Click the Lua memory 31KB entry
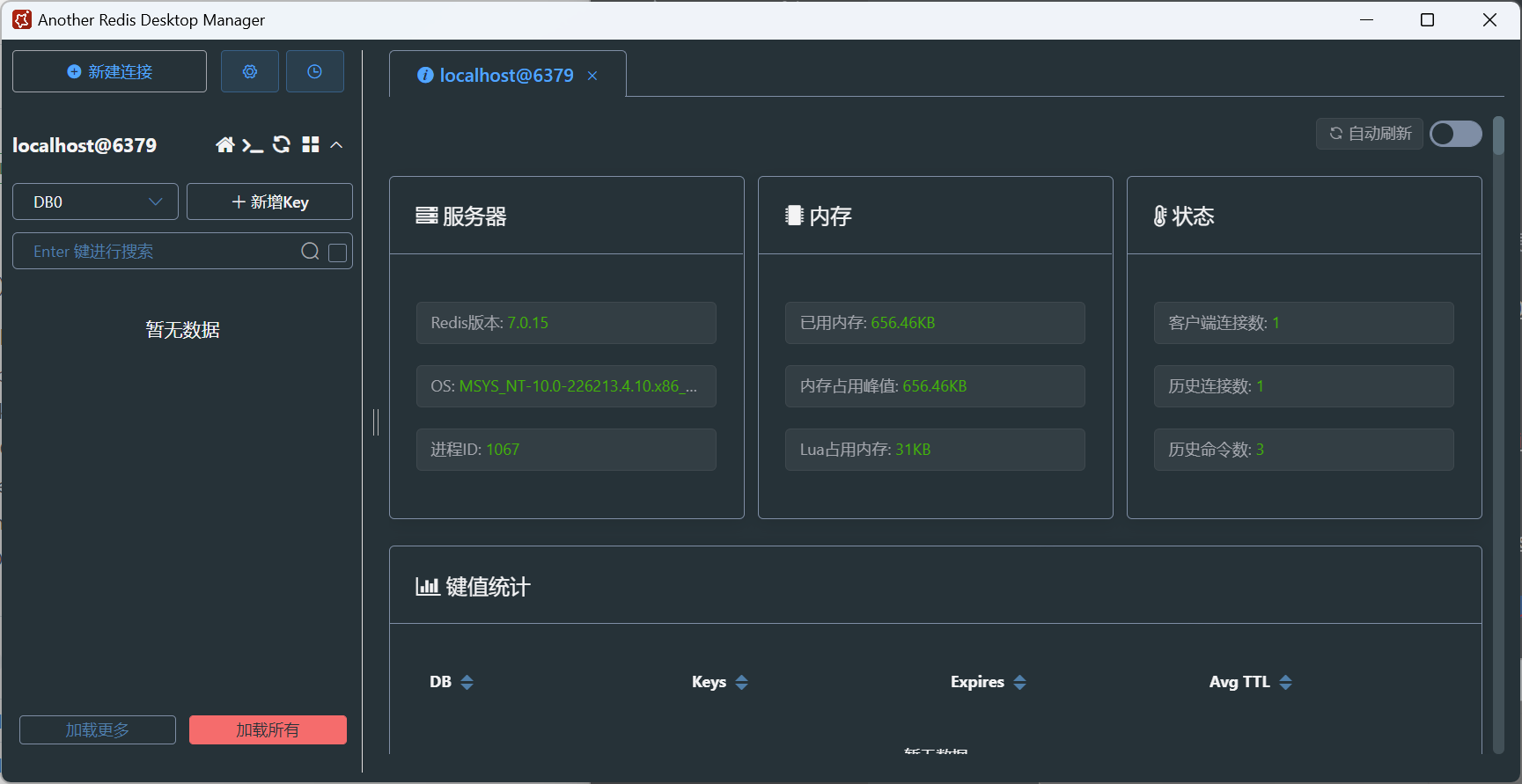The width and height of the screenshot is (1522, 784). pos(935,450)
